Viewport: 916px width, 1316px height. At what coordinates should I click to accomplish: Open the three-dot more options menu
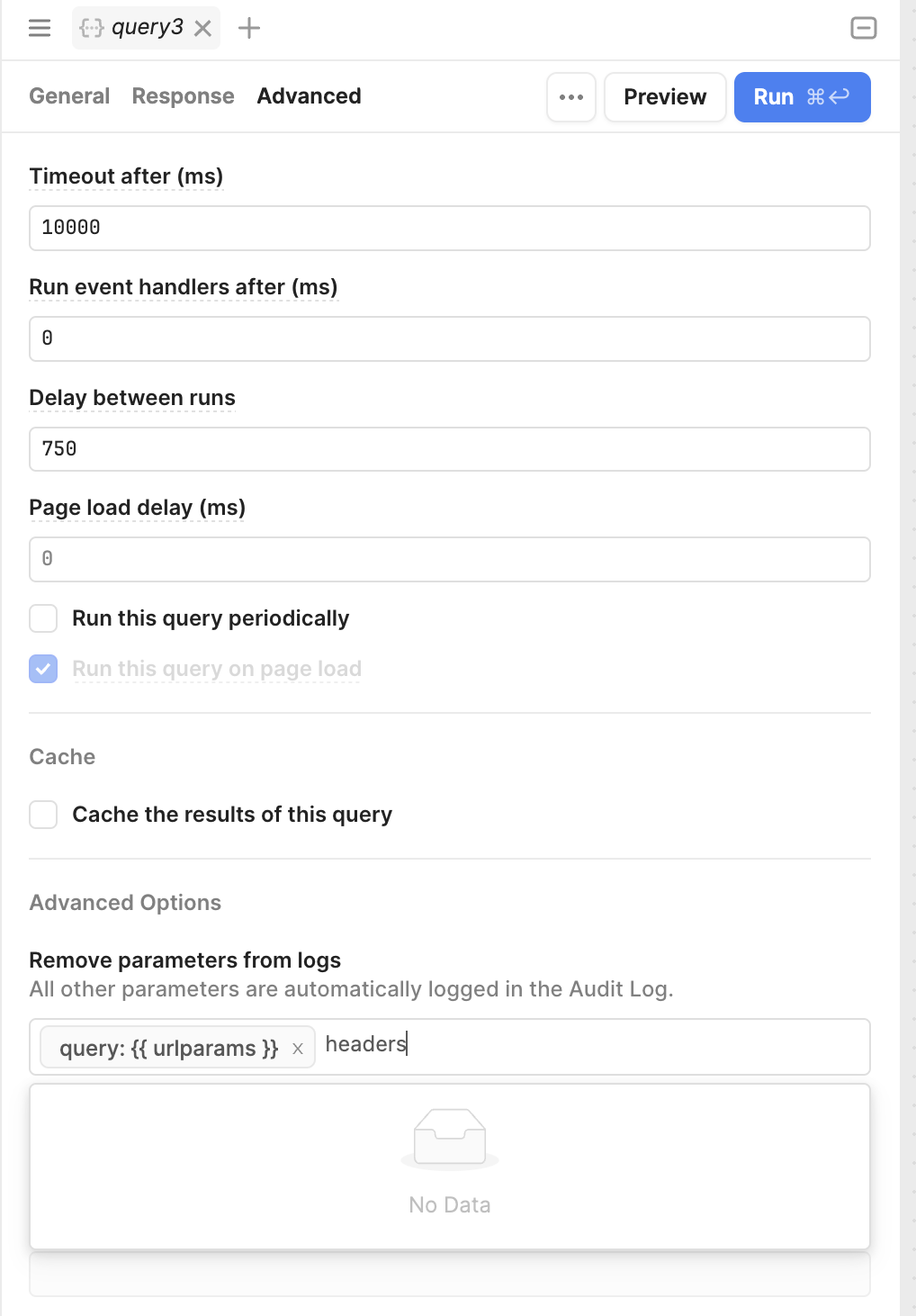[x=571, y=97]
